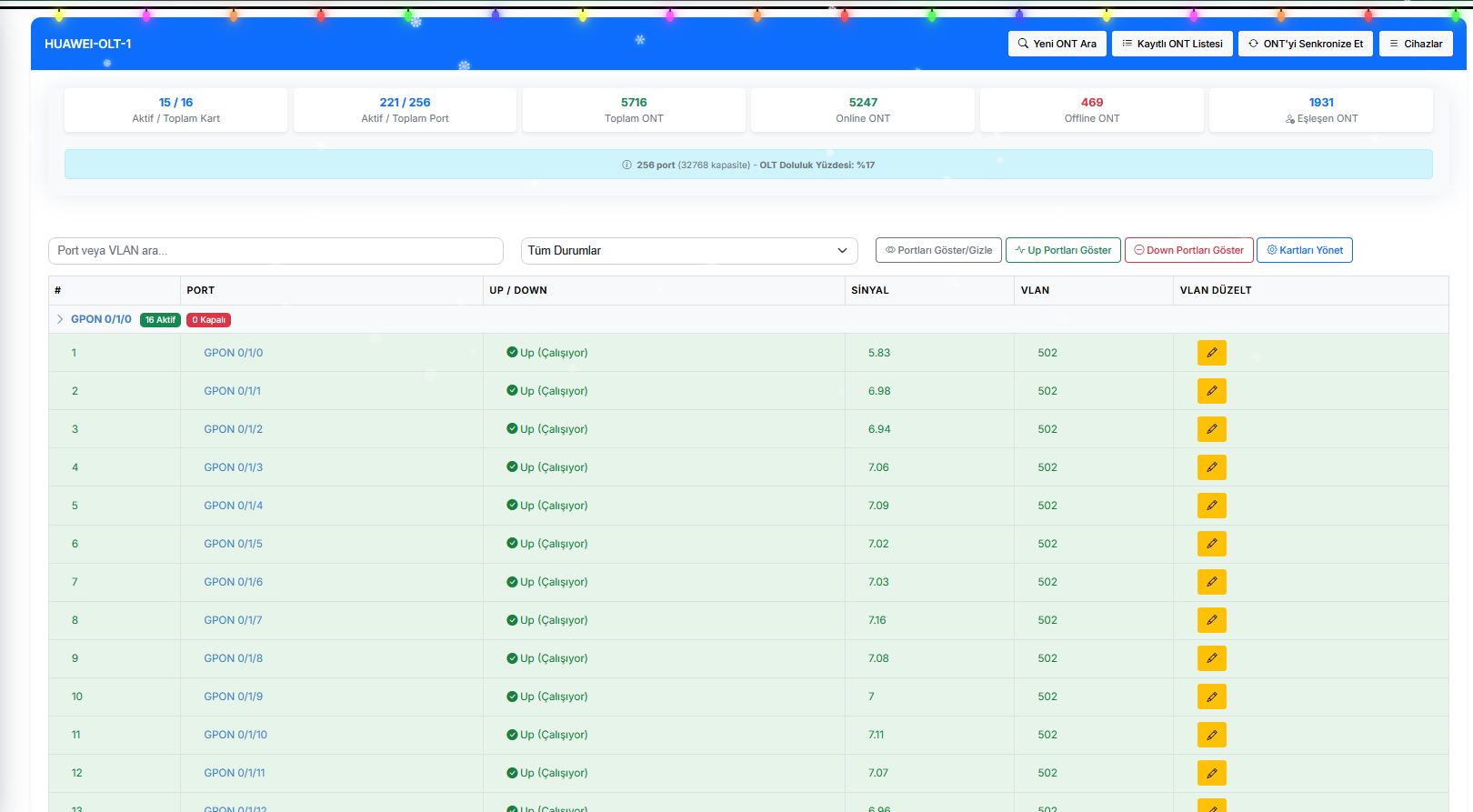Toggle Portları Göster/Gizle visibility button
This screenshot has width=1473, height=812.
coord(938,250)
